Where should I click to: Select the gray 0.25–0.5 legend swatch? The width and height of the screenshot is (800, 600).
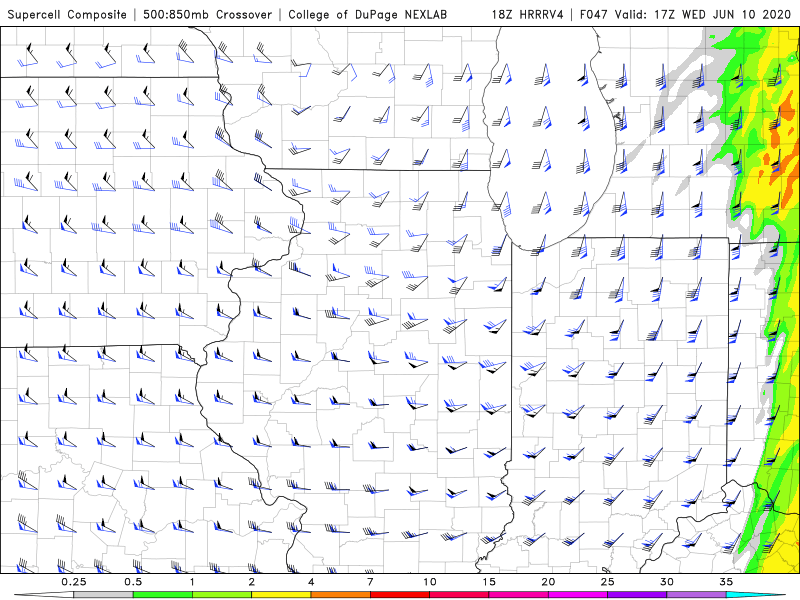point(103,595)
